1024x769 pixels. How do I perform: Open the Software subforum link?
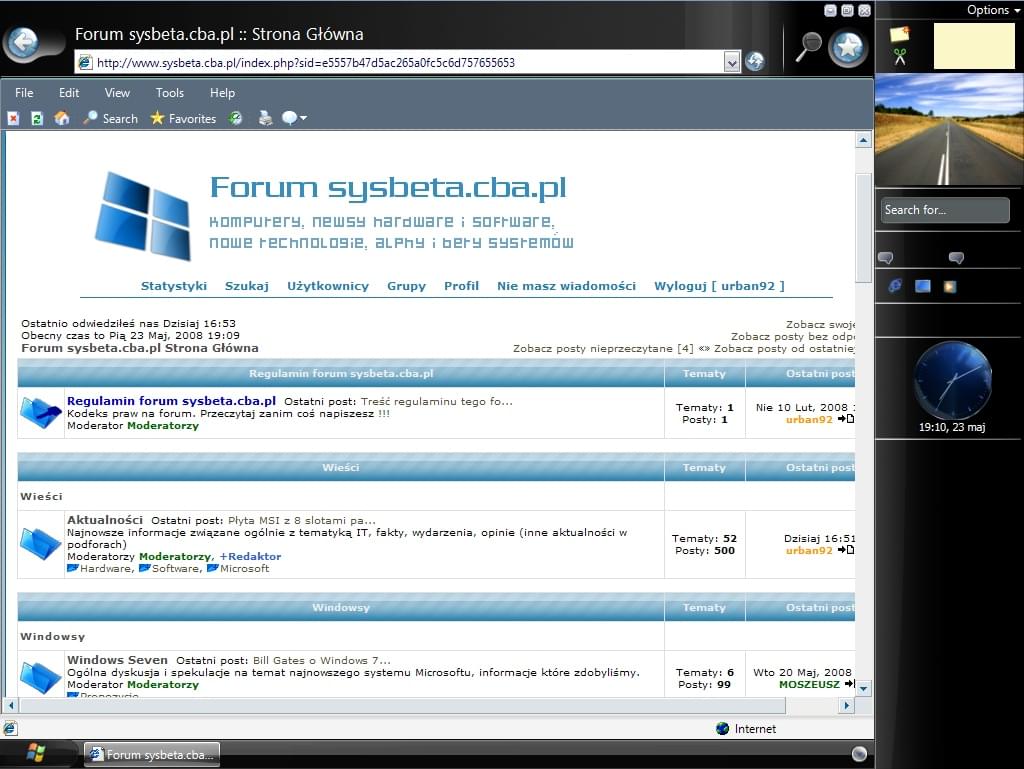[x=176, y=569]
